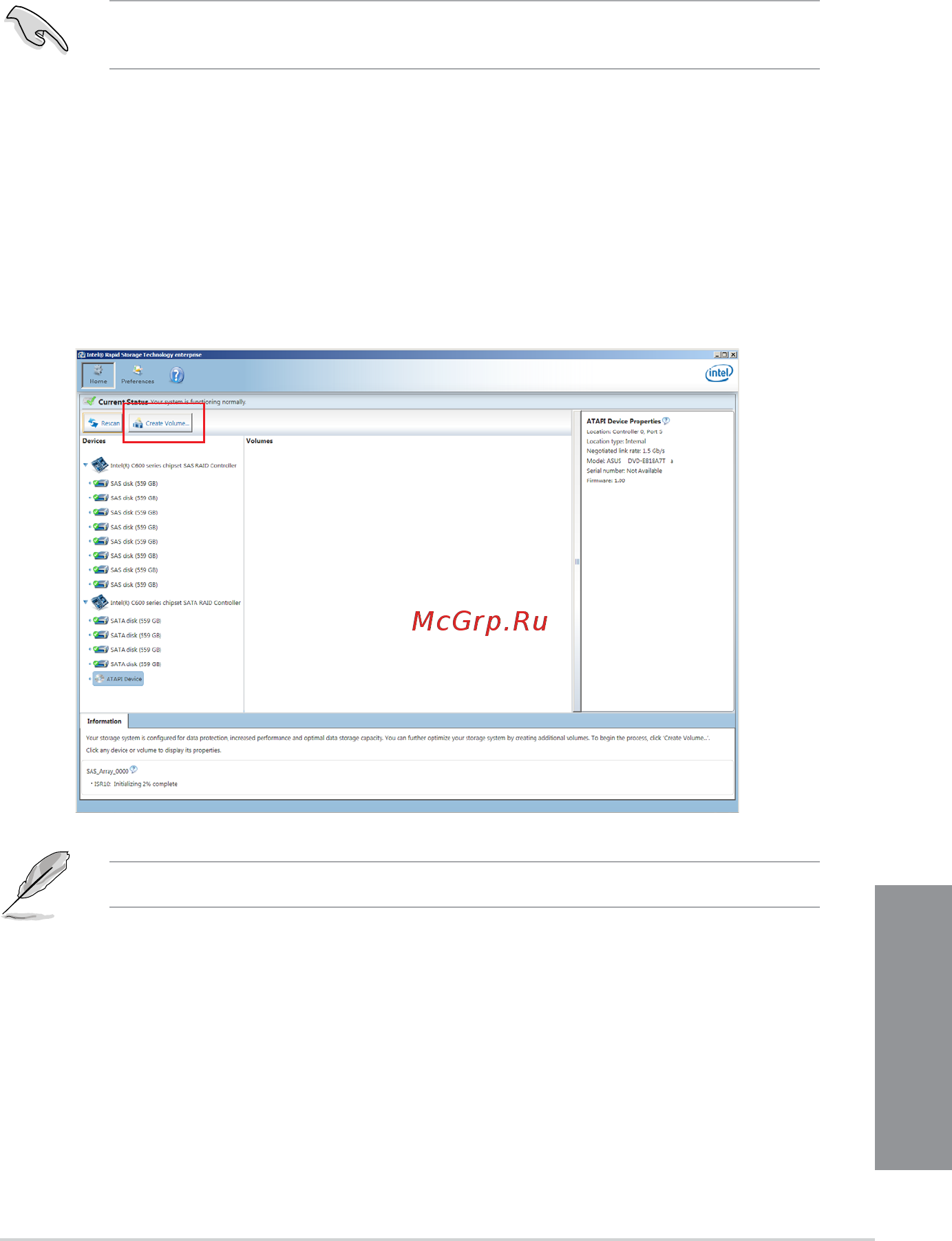
Task: Select Intel C600 SATA RAID Controller item
Action: [166, 602]
